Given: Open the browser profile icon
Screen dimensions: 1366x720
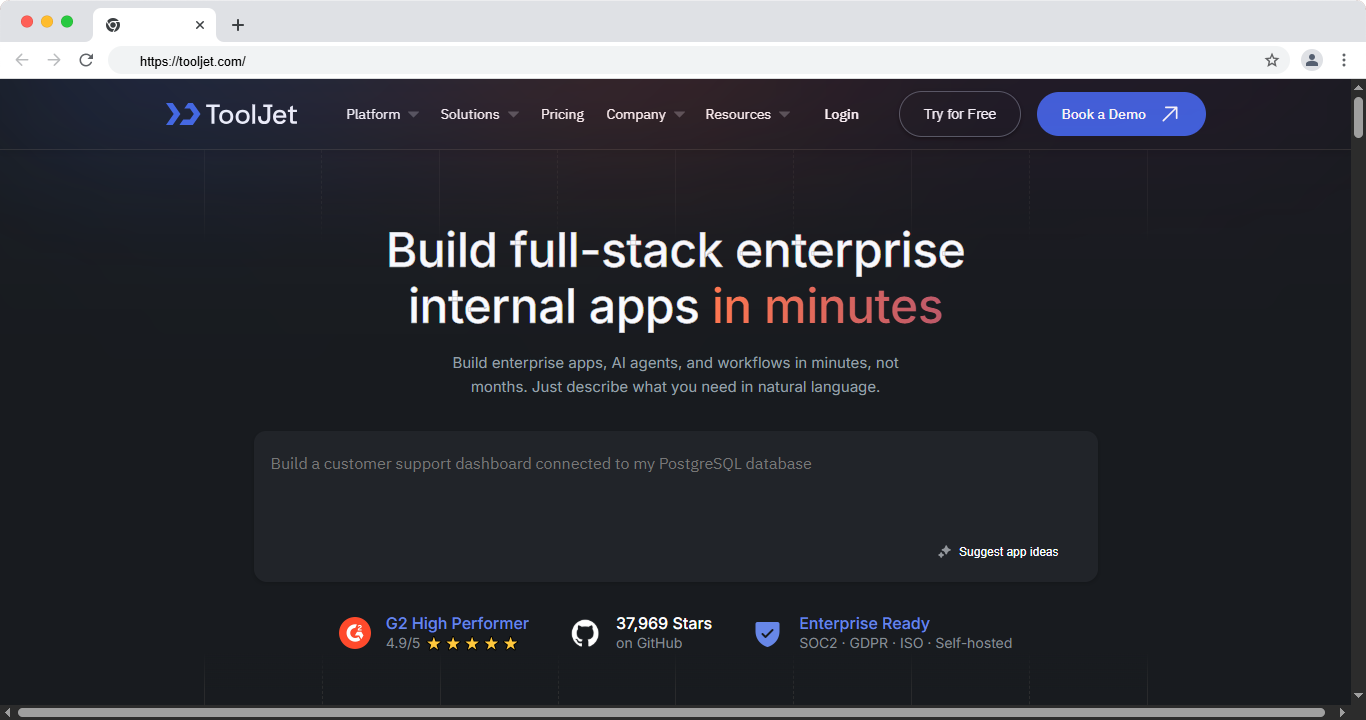Looking at the screenshot, I should pos(1311,60).
